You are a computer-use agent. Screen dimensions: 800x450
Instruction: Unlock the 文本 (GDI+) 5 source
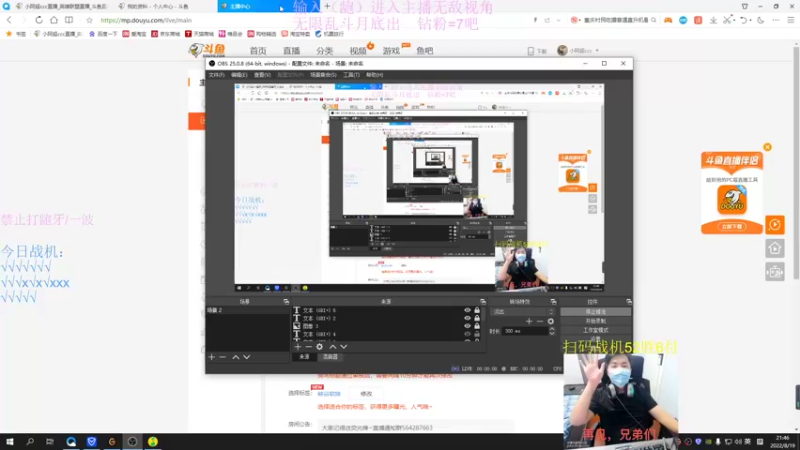[477, 310]
